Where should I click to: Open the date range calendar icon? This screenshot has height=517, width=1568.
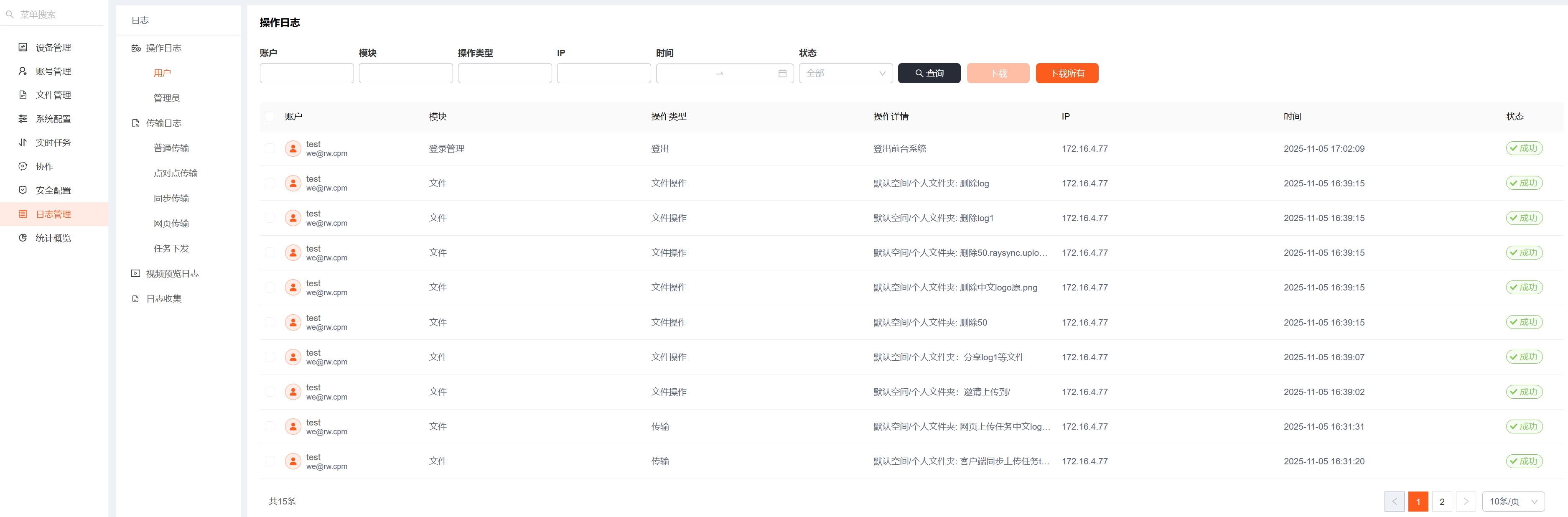(x=782, y=74)
